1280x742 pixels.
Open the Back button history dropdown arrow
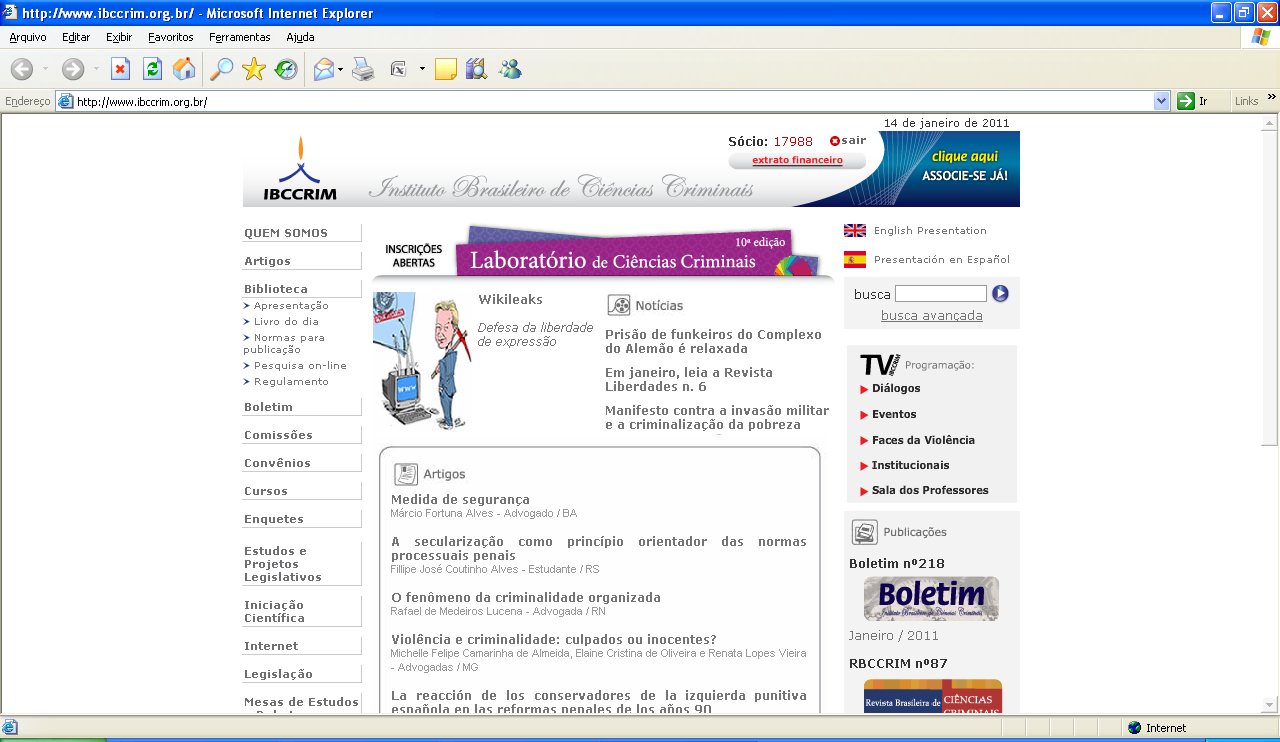point(45,69)
